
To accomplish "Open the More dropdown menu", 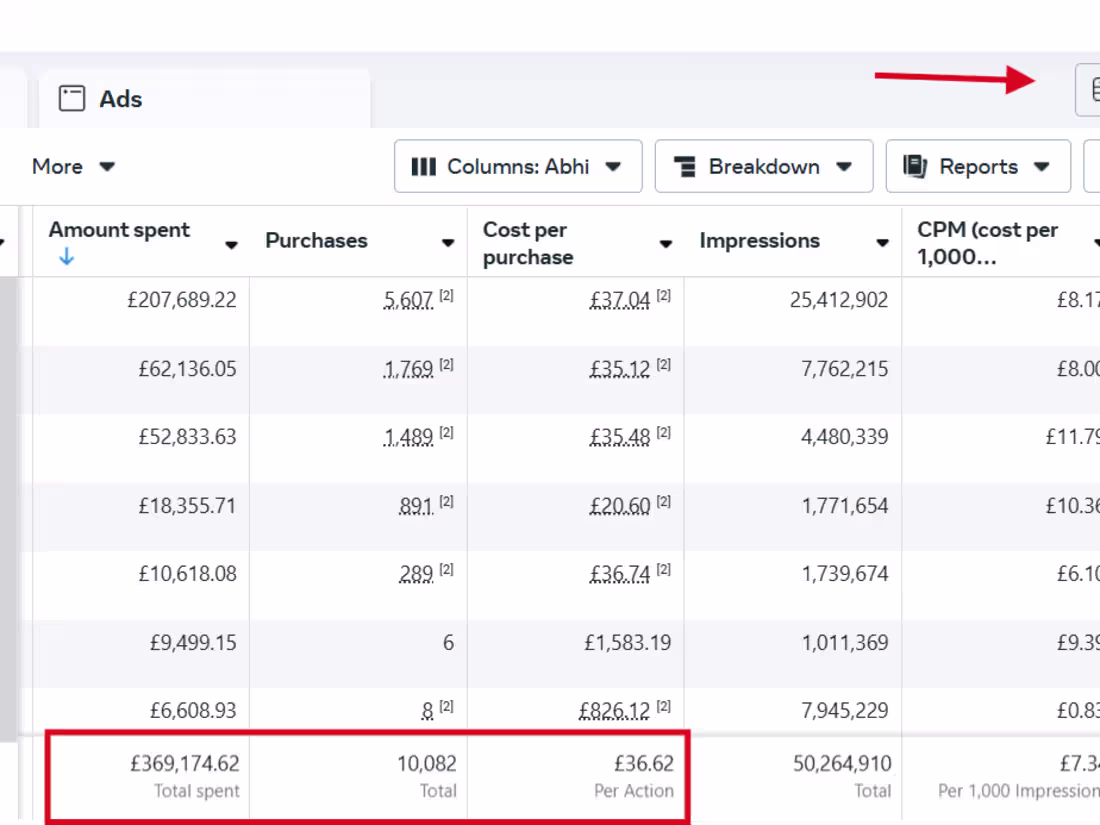I will point(73,167).
